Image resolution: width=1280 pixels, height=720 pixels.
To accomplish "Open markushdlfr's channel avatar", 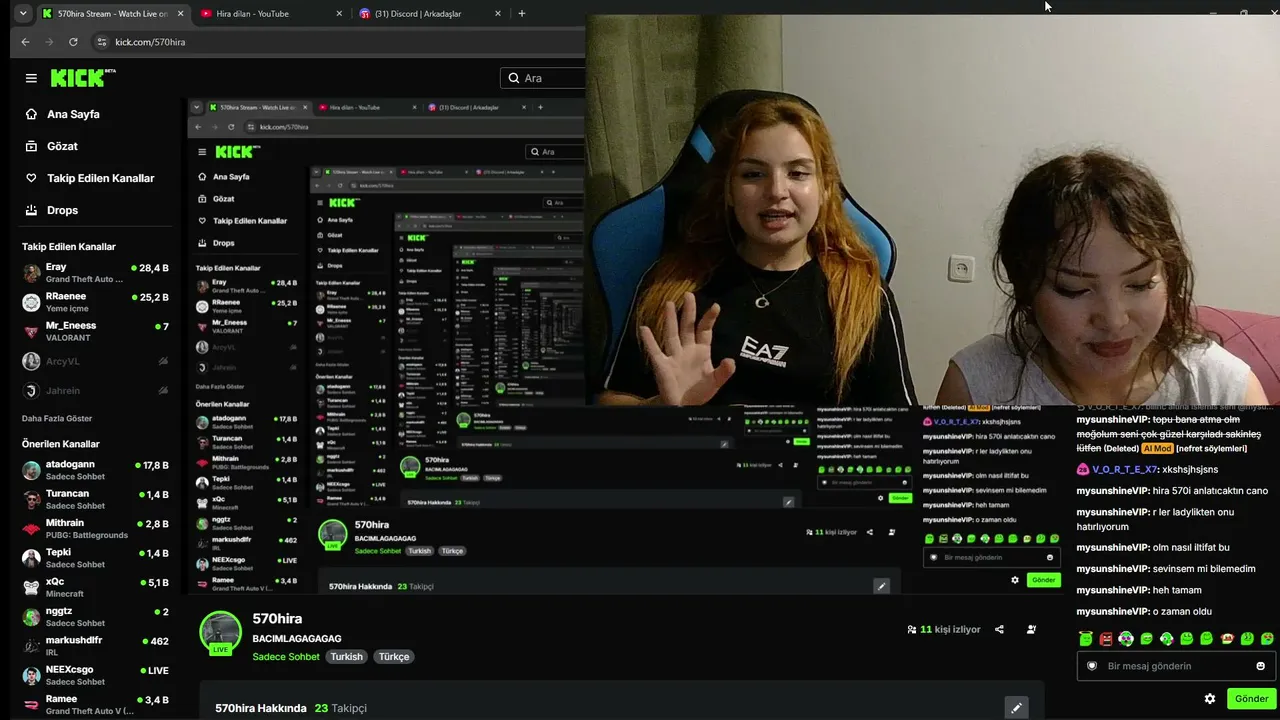I will (x=32, y=645).
